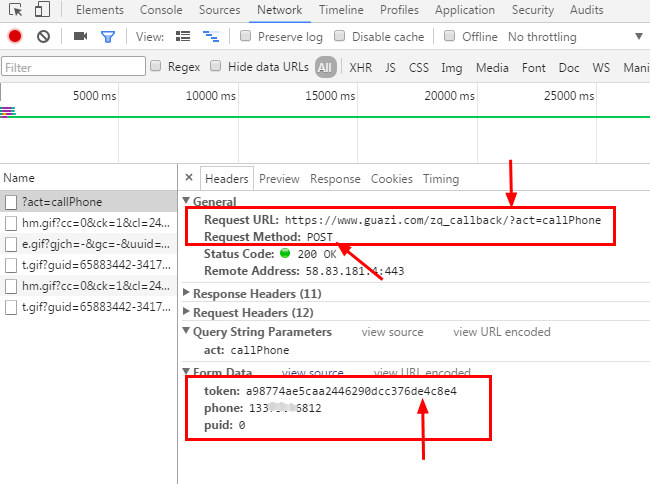Close the request details panel
This screenshot has height=484, width=650.
(189, 179)
